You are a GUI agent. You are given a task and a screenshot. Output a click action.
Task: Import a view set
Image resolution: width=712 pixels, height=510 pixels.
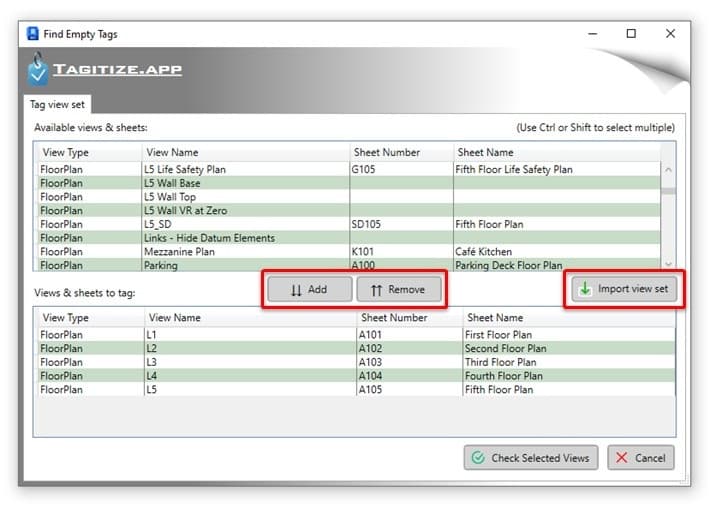click(x=624, y=289)
